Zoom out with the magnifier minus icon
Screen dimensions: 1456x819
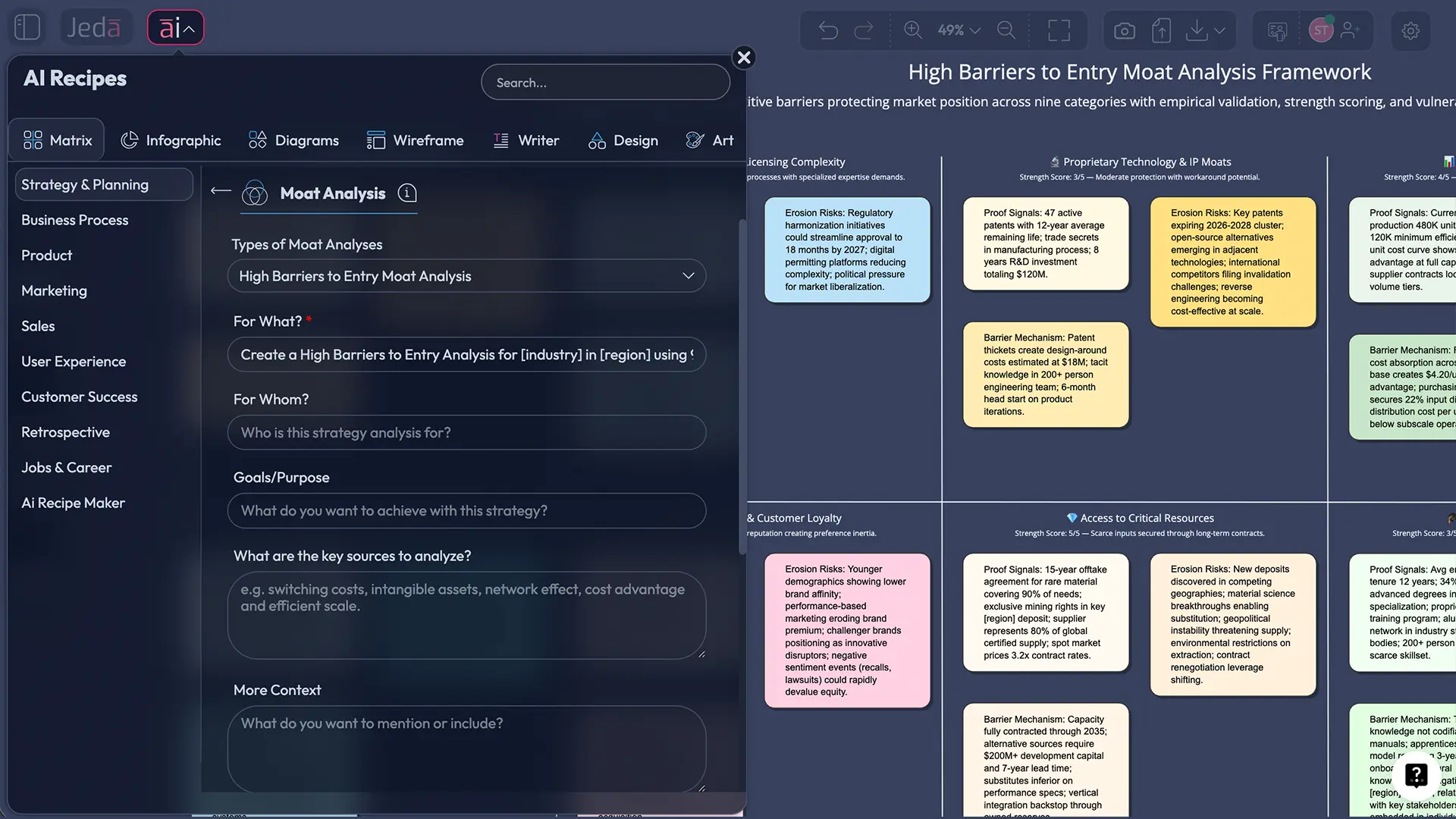point(1006,30)
